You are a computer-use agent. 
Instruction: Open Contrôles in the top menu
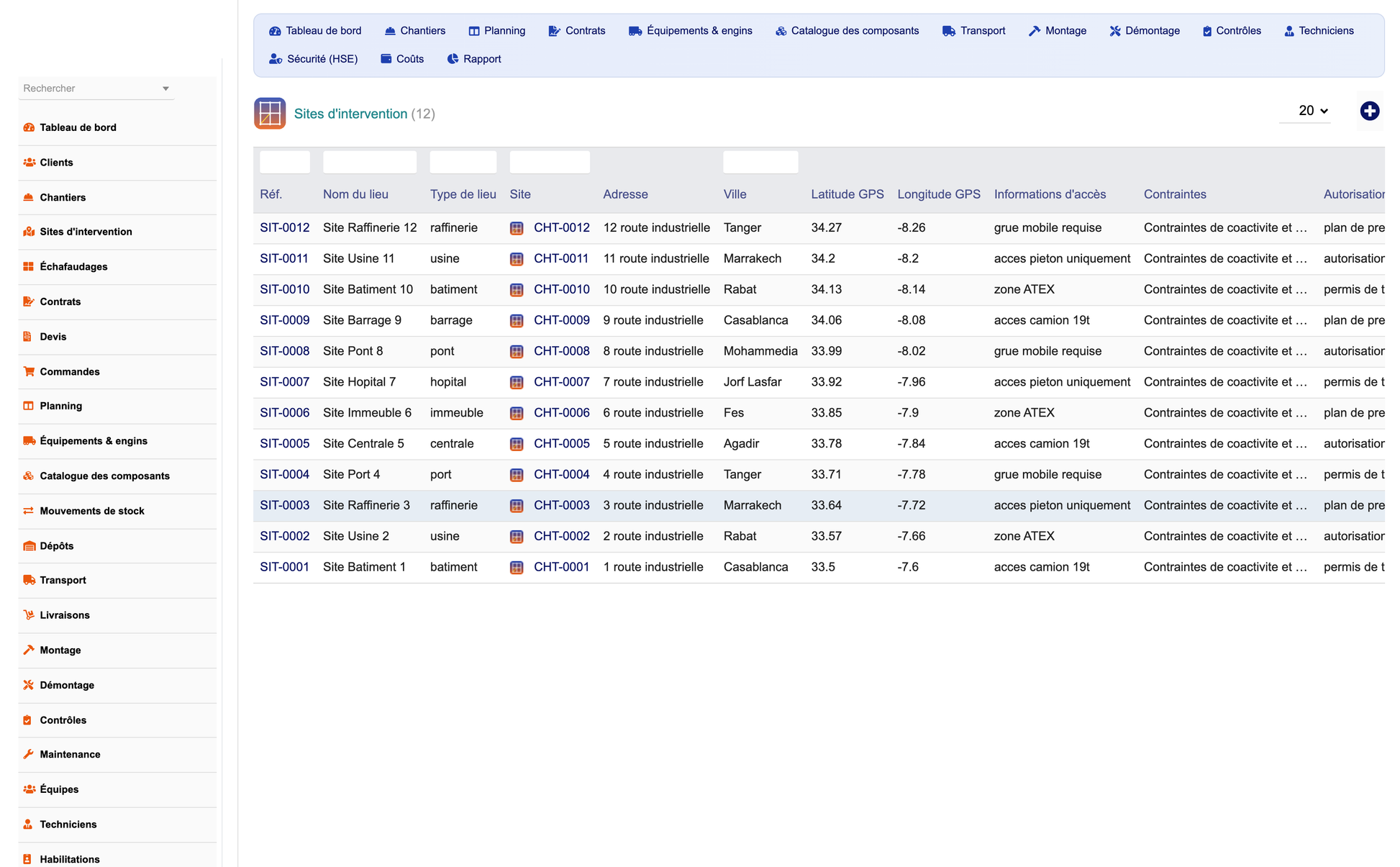[1232, 31]
